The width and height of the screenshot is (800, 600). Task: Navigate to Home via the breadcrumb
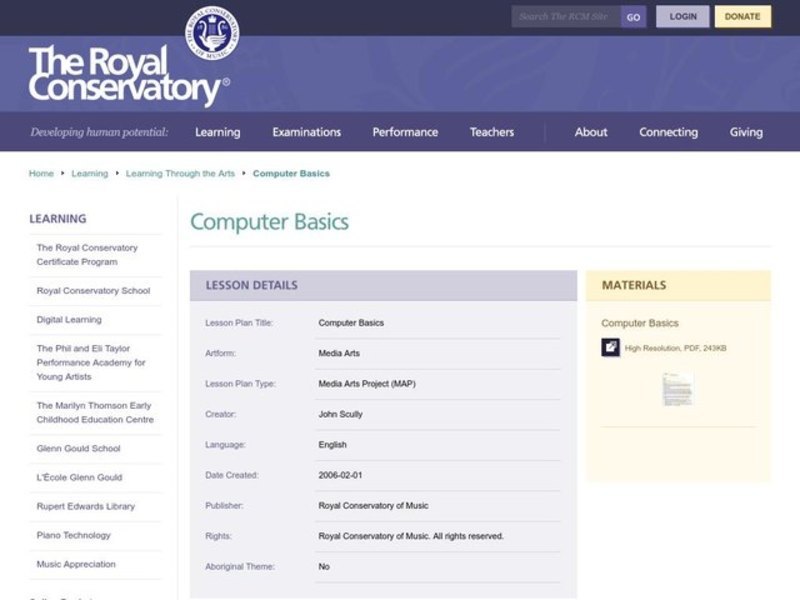coord(41,173)
